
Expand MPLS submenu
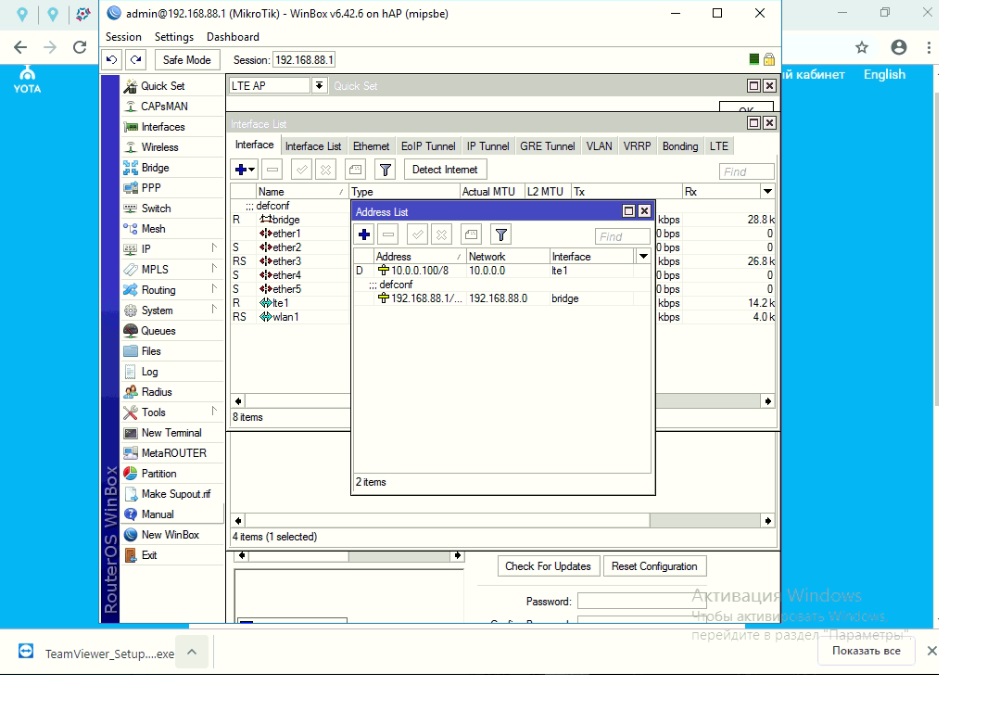click(x=172, y=269)
